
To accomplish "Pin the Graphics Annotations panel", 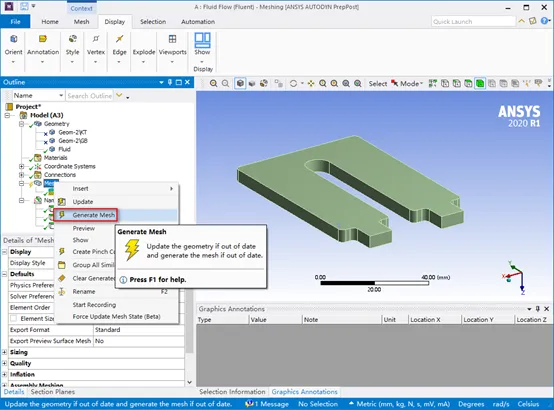I will [538, 309].
